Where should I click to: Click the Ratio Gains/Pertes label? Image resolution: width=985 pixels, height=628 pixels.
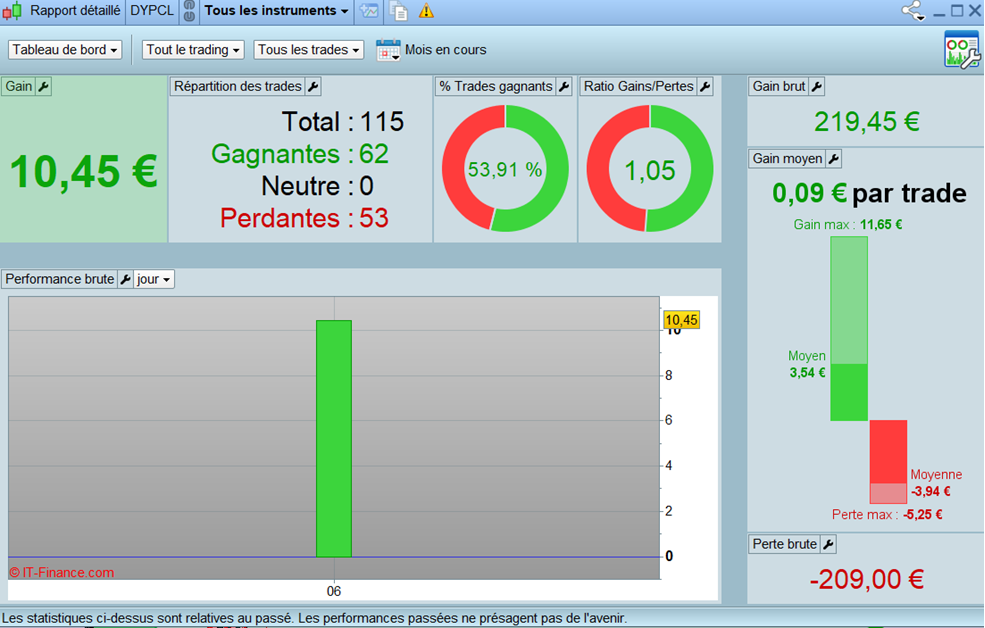(638, 87)
